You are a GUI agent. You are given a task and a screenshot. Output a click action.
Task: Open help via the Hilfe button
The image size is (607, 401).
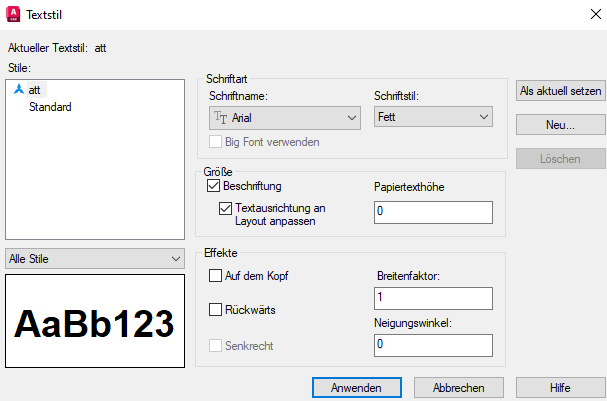click(x=560, y=387)
